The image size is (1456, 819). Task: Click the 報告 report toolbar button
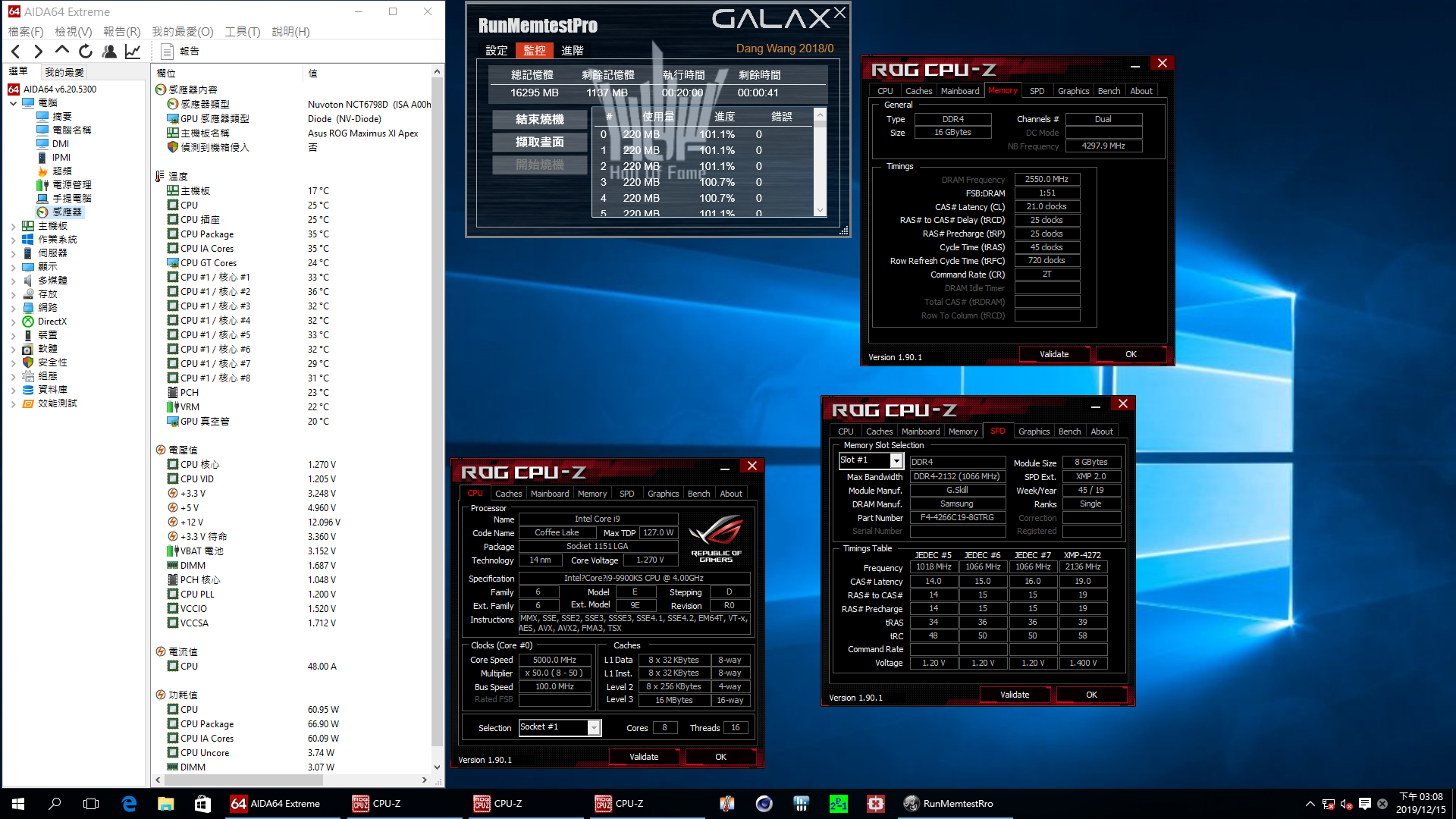pyautogui.click(x=180, y=52)
